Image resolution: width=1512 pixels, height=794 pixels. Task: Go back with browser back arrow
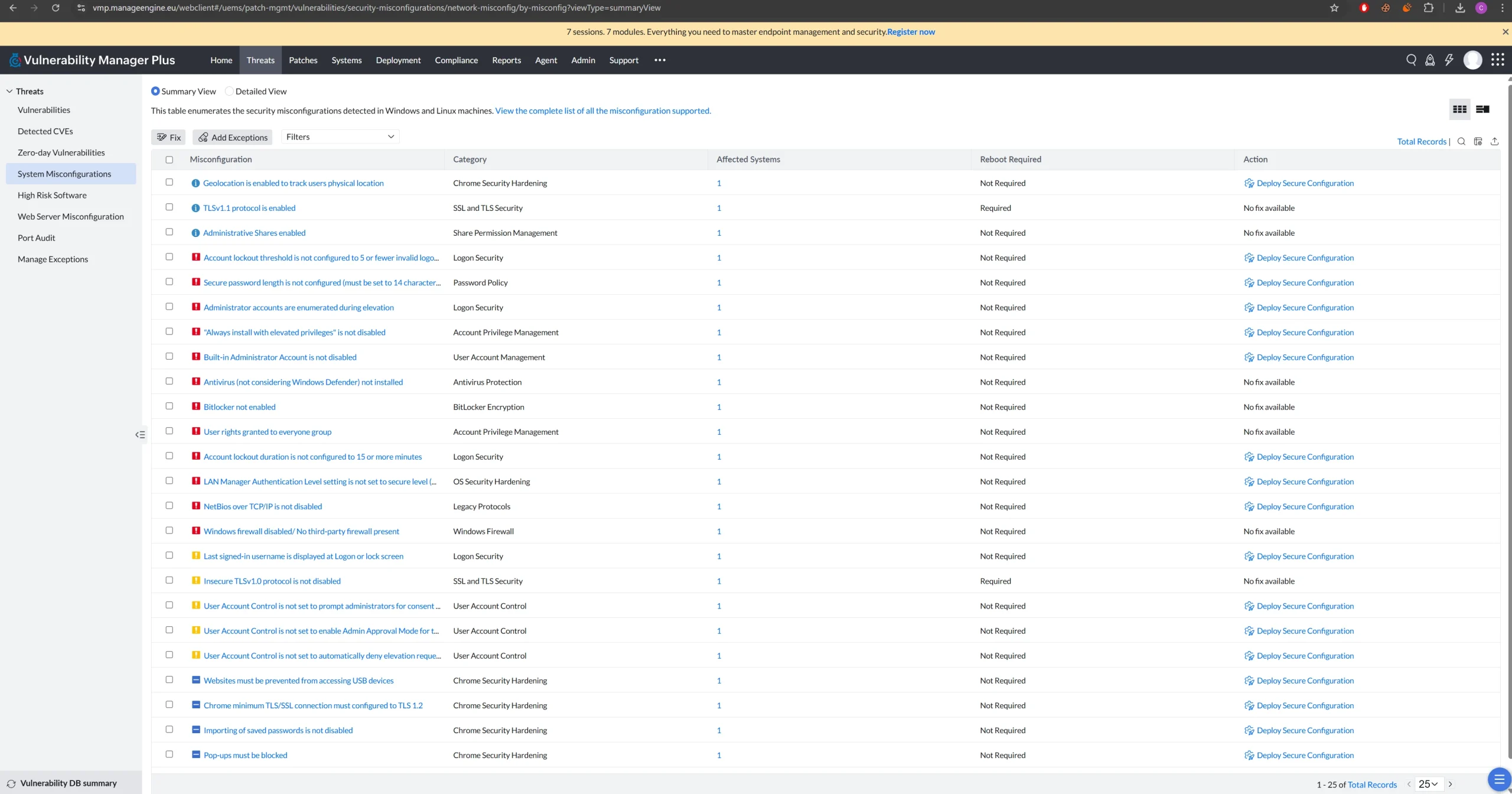point(13,8)
